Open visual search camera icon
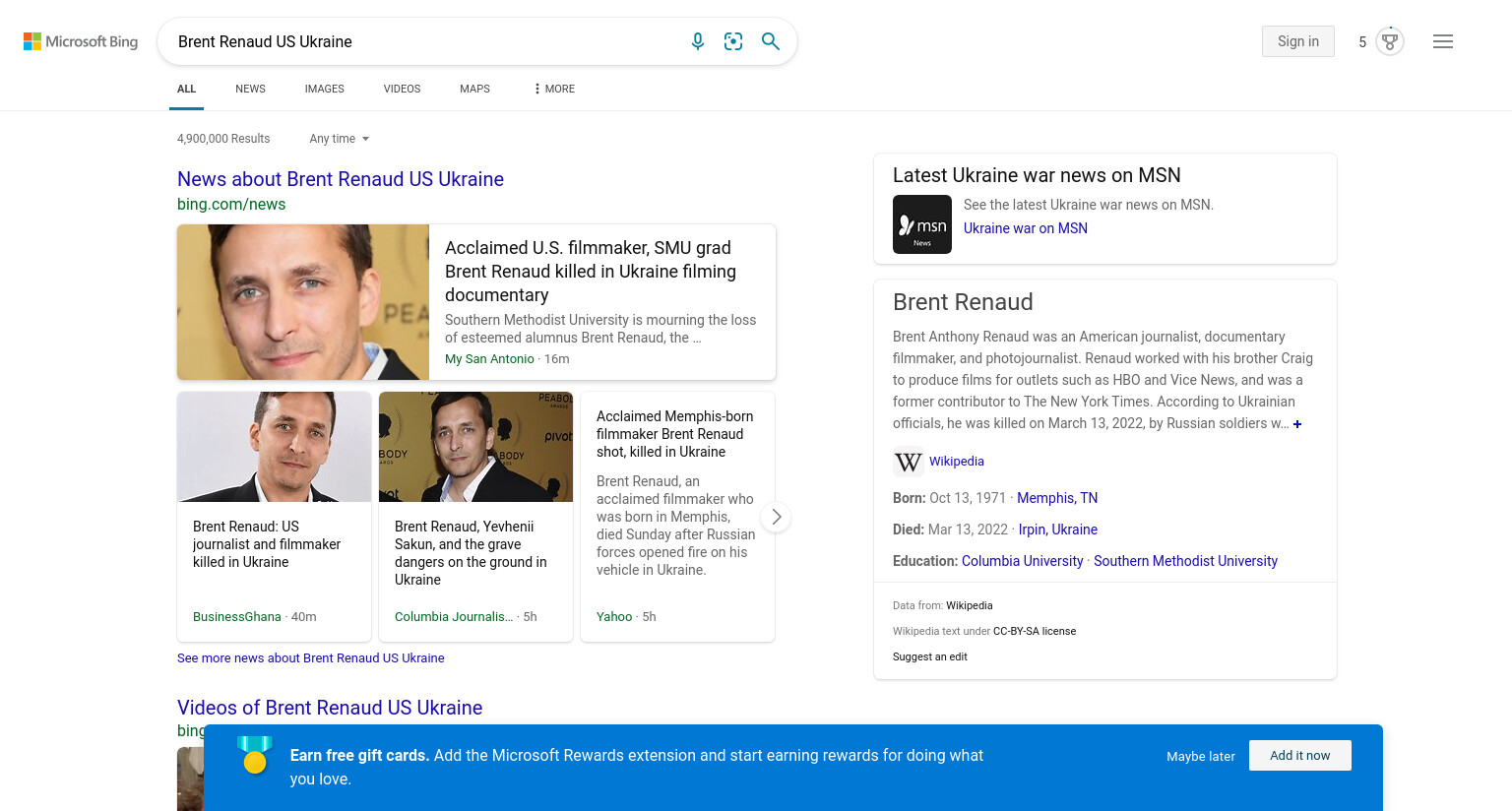1512x811 pixels. pyautogui.click(x=733, y=41)
